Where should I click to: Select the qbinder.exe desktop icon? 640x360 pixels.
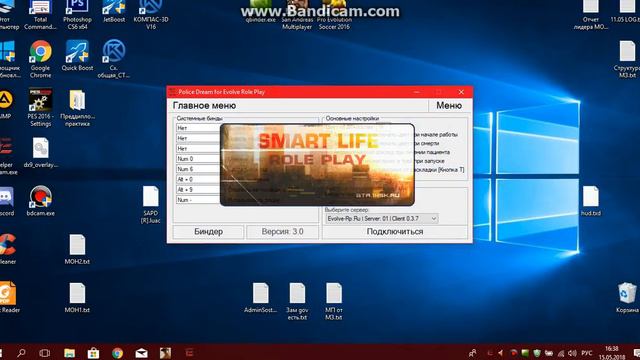tap(260, 11)
